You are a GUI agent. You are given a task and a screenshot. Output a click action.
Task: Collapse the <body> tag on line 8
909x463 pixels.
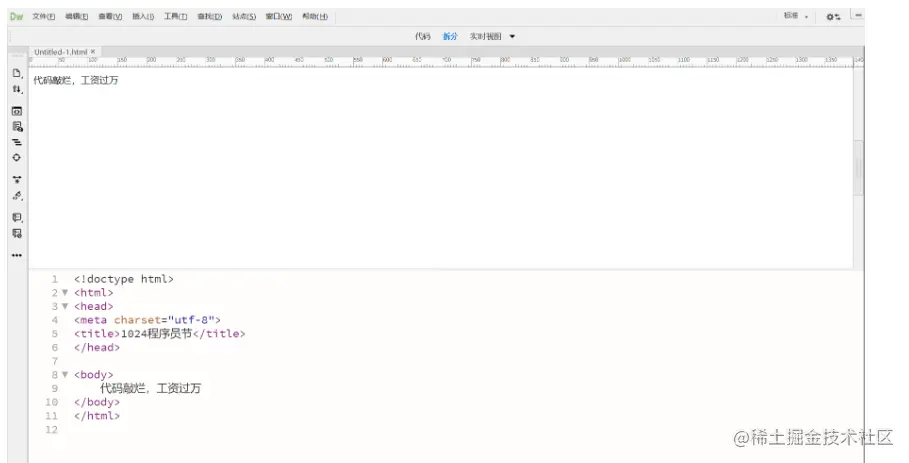(65, 374)
